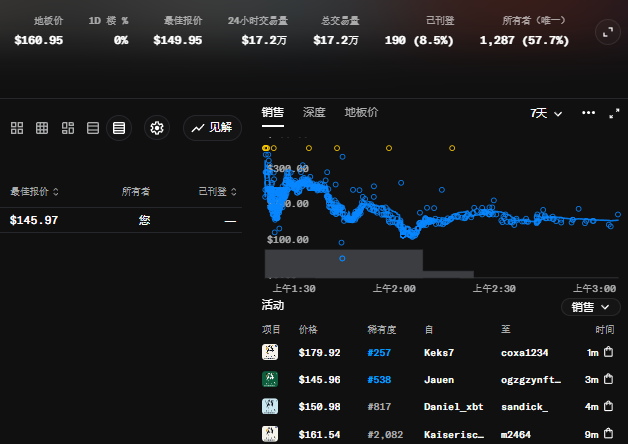Switch to mosaic layout view
This screenshot has height=444, width=628.
tap(68, 128)
